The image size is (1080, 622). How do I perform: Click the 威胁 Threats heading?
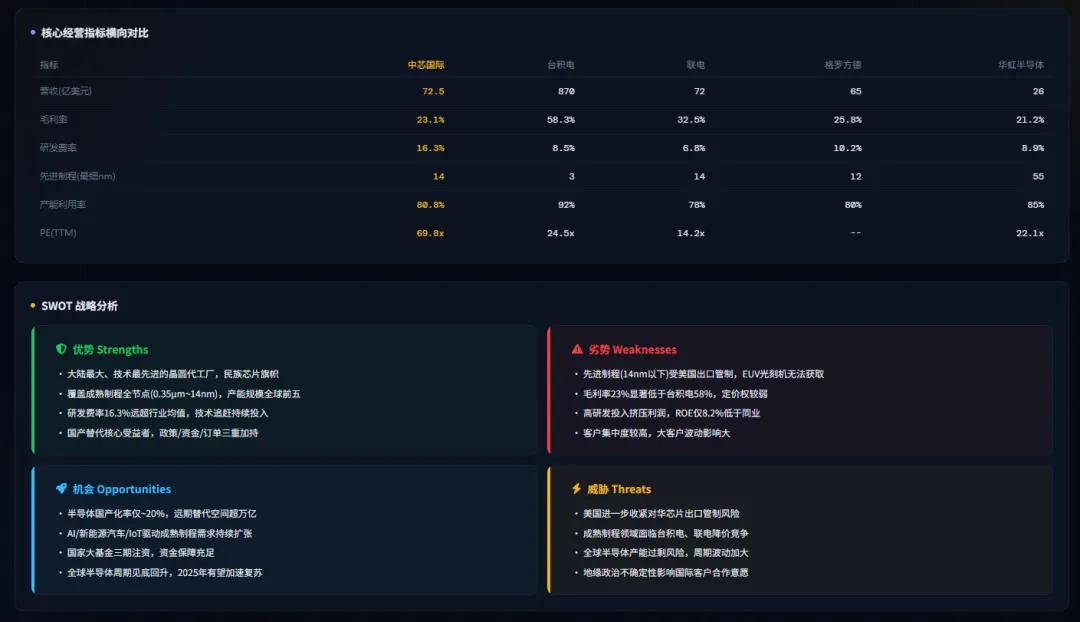click(x=619, y=489)
